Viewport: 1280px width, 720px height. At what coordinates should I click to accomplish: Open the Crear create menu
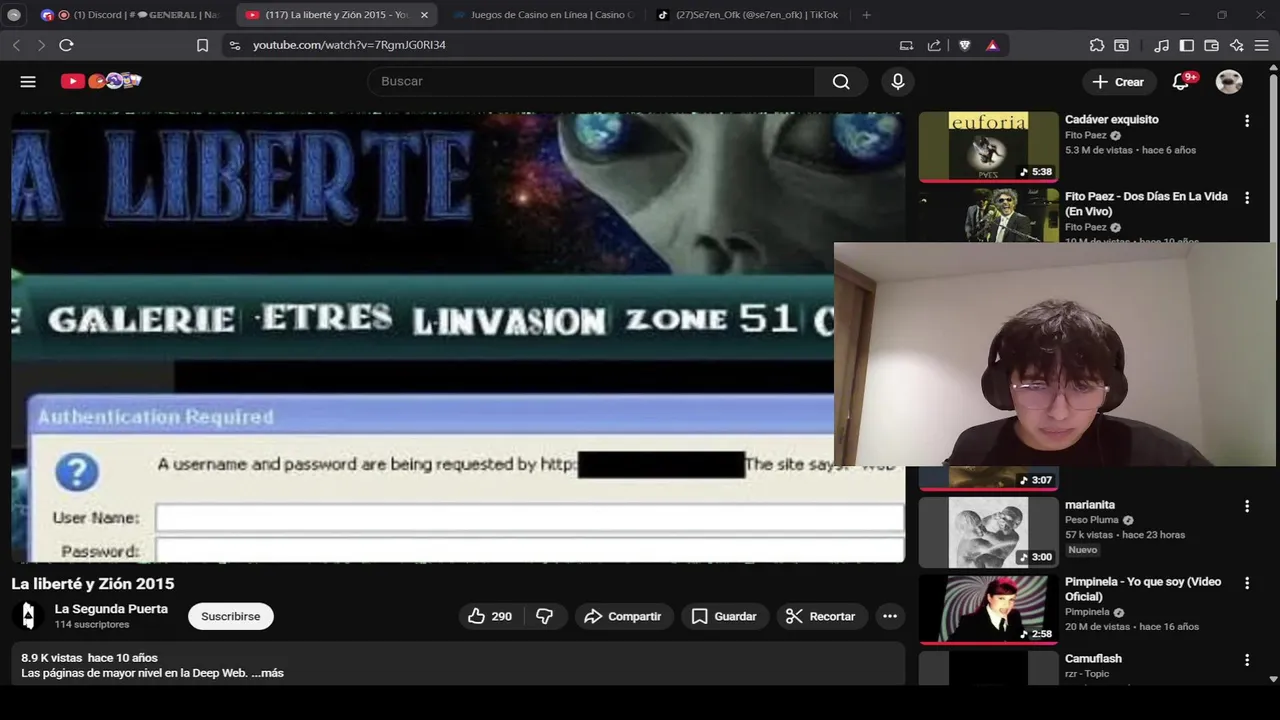pos(1117,82)
